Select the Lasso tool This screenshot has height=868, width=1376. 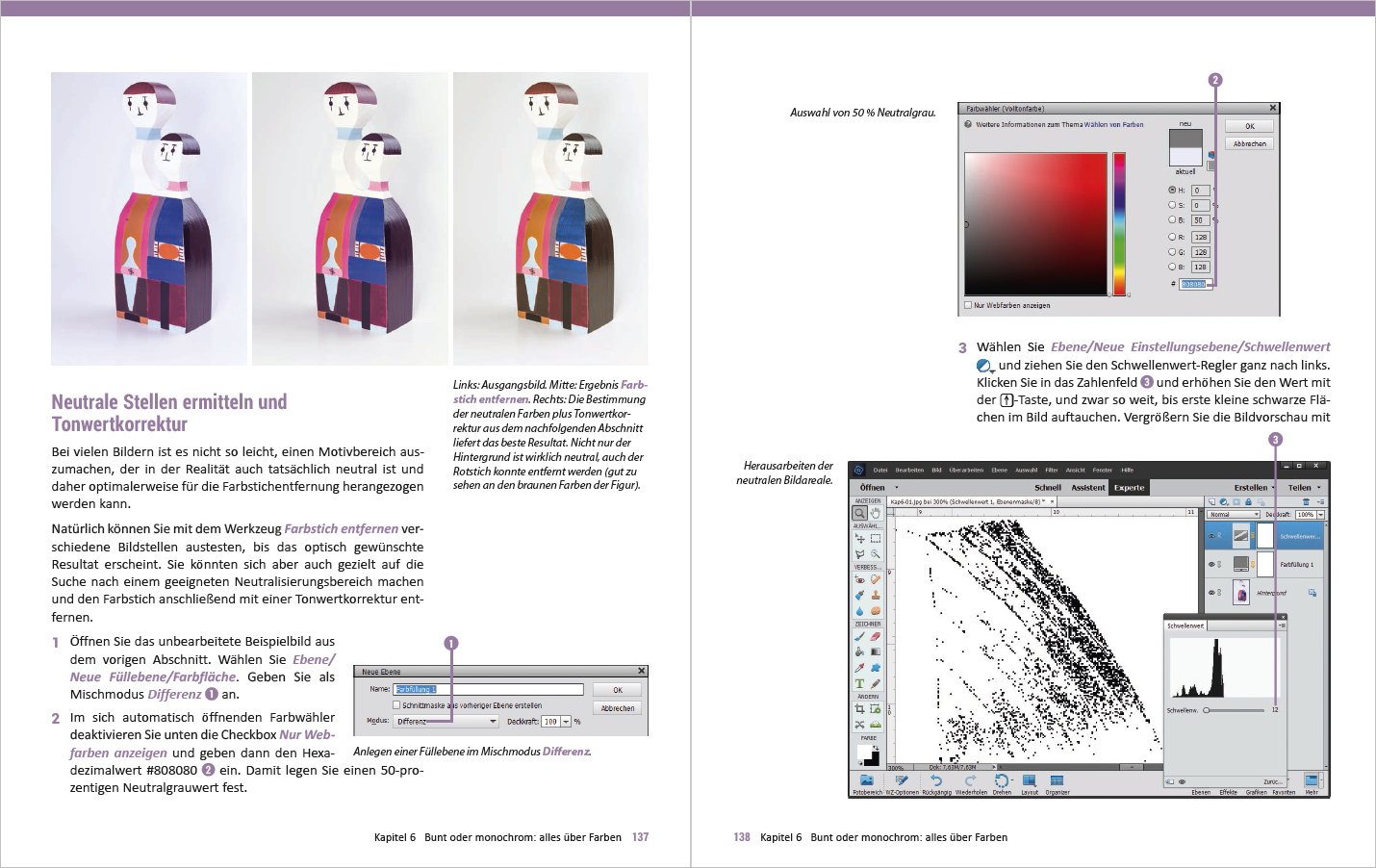tap(859, 554)
